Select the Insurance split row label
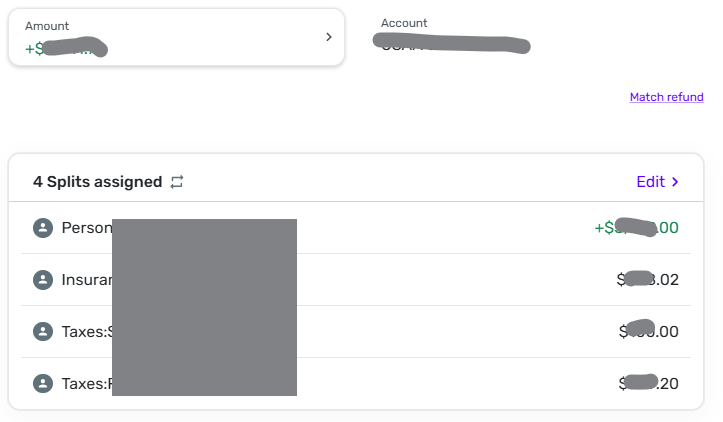The image size is (723, 422). (x=86, y=280)
